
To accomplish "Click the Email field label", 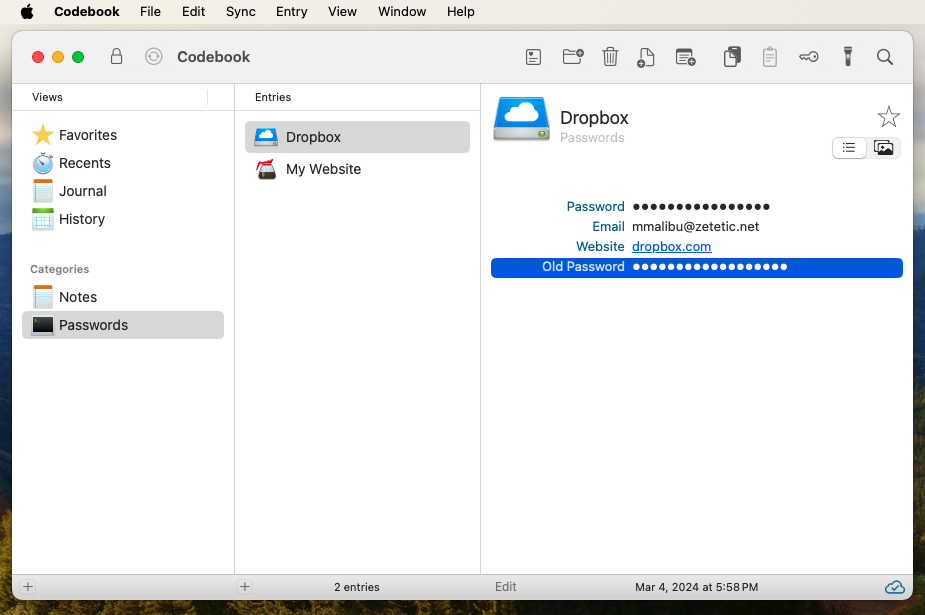I will pyautogui.click(x=608, y=226).
